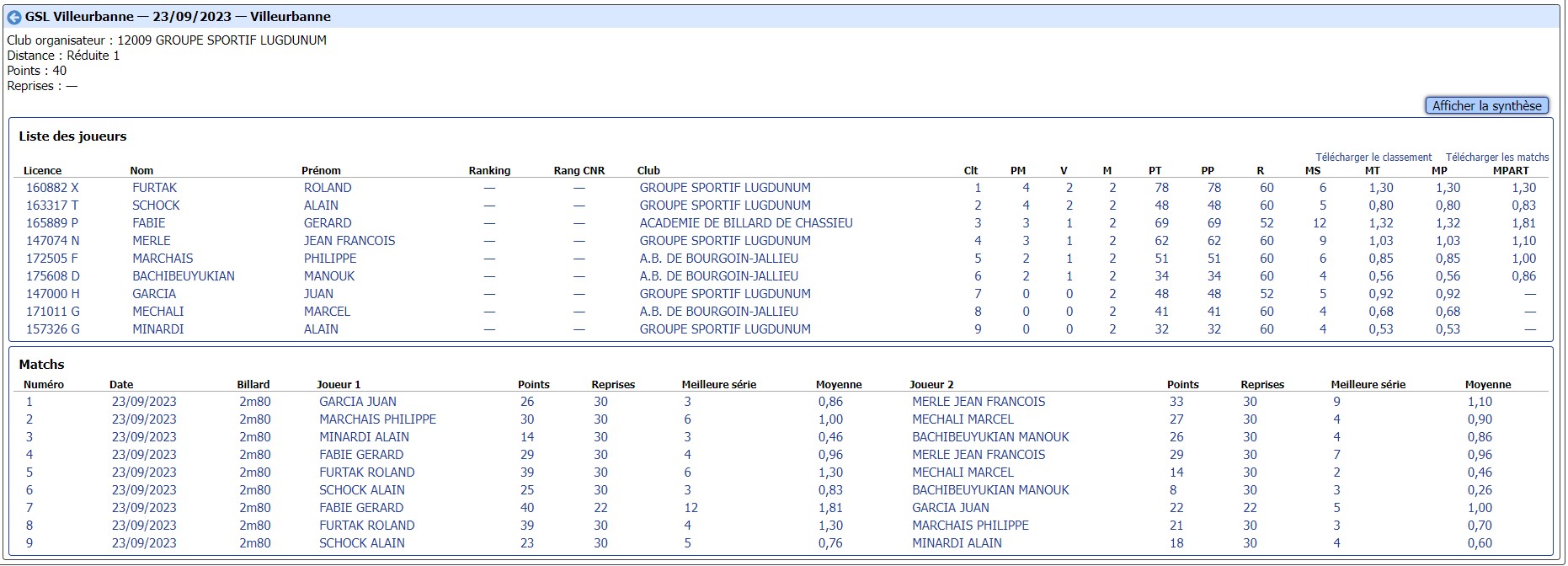
Task: Click MS value 12 in FABIE row
Action: click(1319, 223)
